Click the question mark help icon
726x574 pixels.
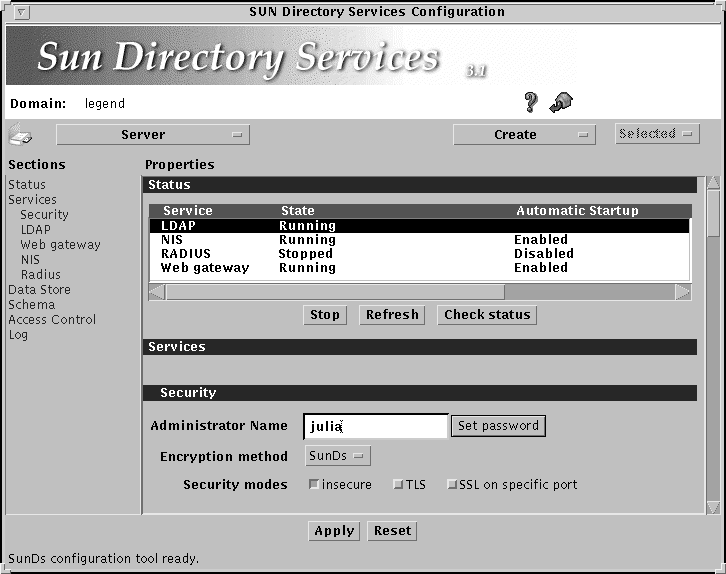(531, 102)
